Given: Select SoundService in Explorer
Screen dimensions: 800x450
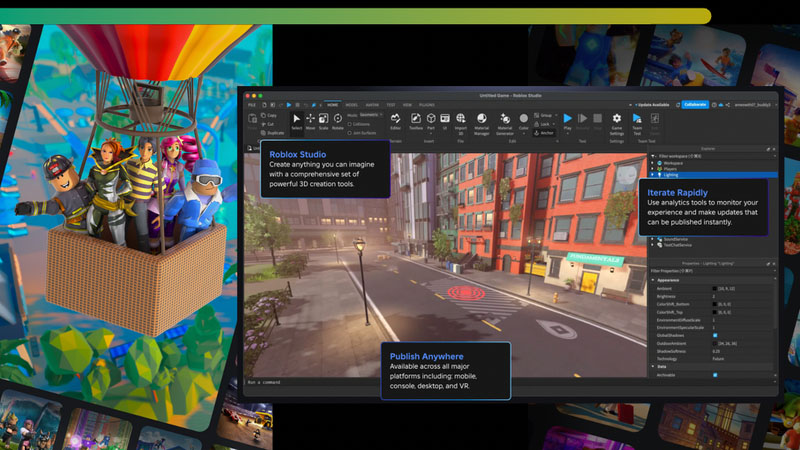Looking at the screenshot, I should pos(676,239).
